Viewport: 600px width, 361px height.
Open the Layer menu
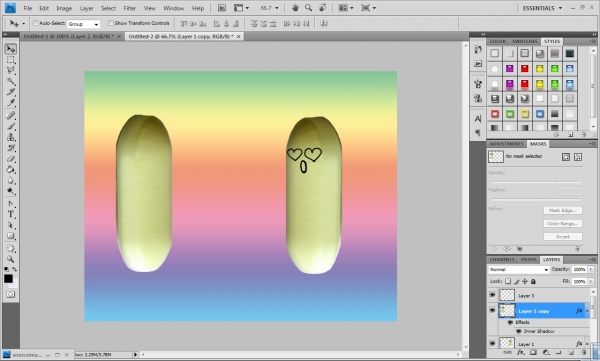(x=86, y=8)
